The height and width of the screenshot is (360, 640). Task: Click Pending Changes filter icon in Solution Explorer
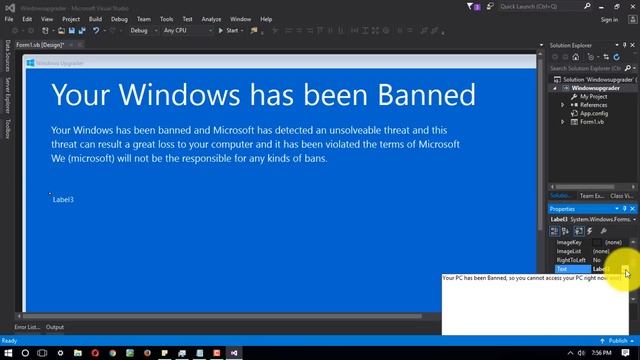(x=591, y=57)
